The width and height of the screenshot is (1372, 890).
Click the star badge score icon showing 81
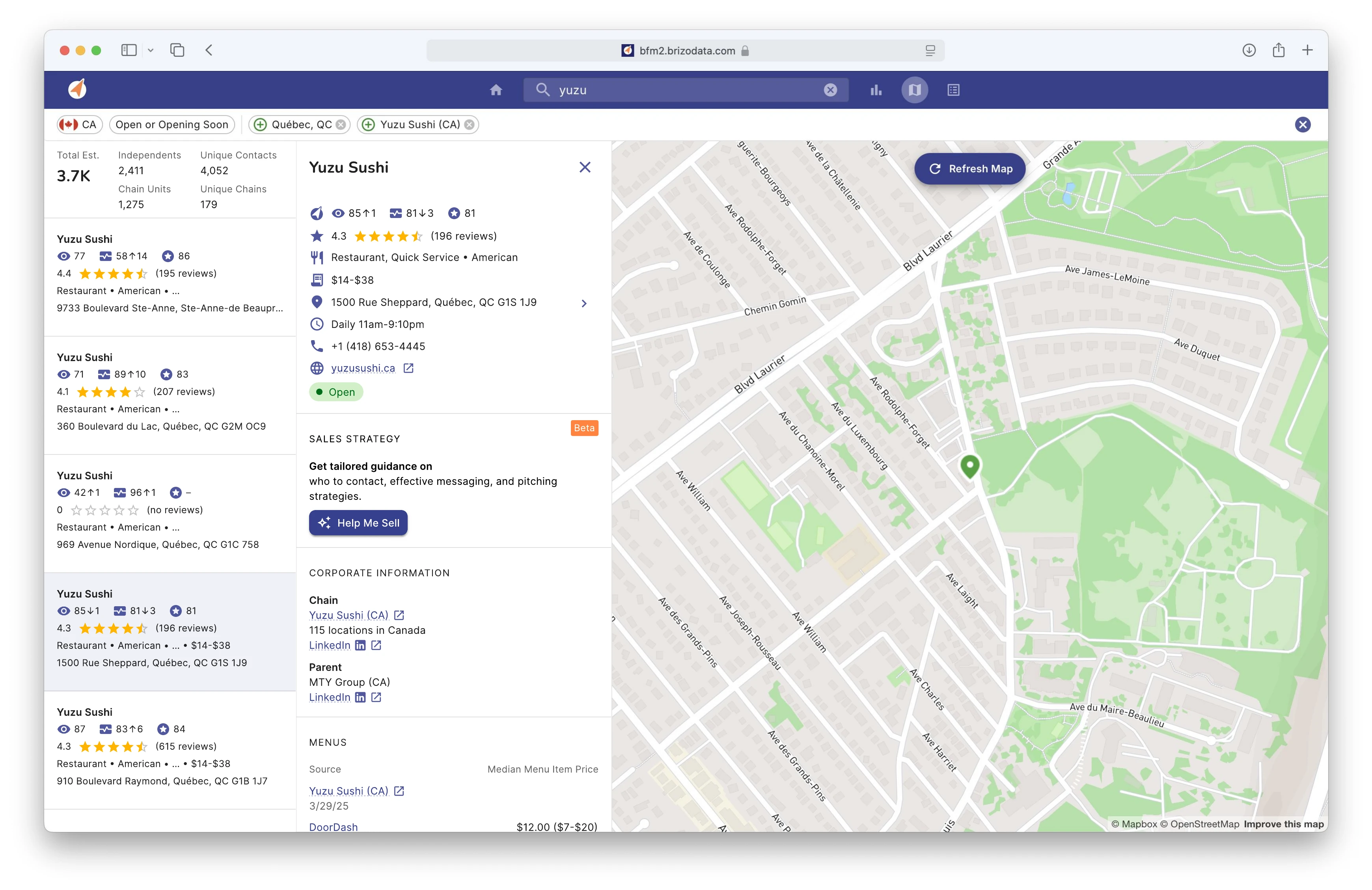pyautogui.click(x=454, y=213)
